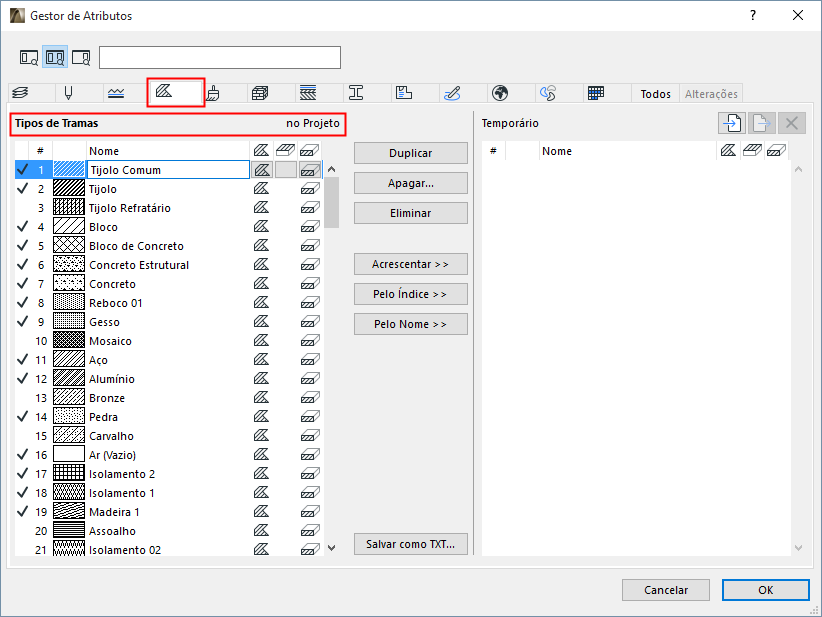Click the checkmark beside Bloco de Concreto
The width and height of the screenshot is (822, 617).
(x=23, y=245)
